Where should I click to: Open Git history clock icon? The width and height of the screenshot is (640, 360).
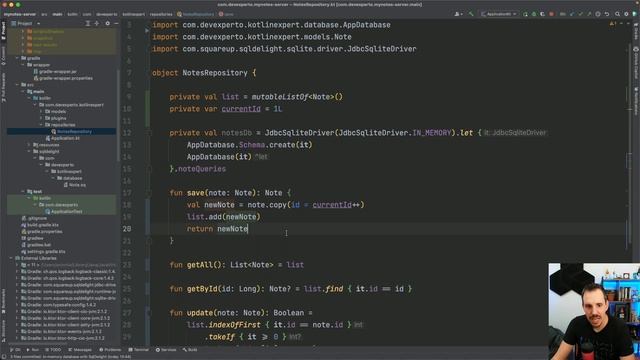coord(598,14)
